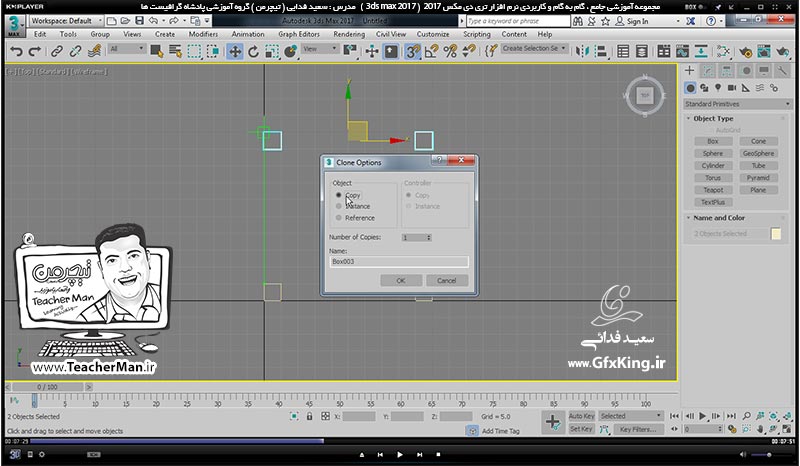The width and height of the screenshot is (800, 466).
Task: Activate the Select and Scale tool
Action: point(272,51)
